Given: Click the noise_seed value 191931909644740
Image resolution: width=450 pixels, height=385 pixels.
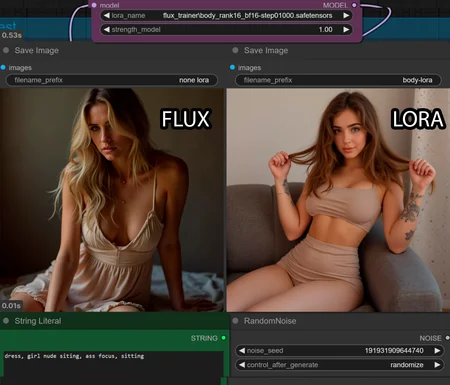Looking at the screenshot, I should pyautogui.click(x=394, y=351).
